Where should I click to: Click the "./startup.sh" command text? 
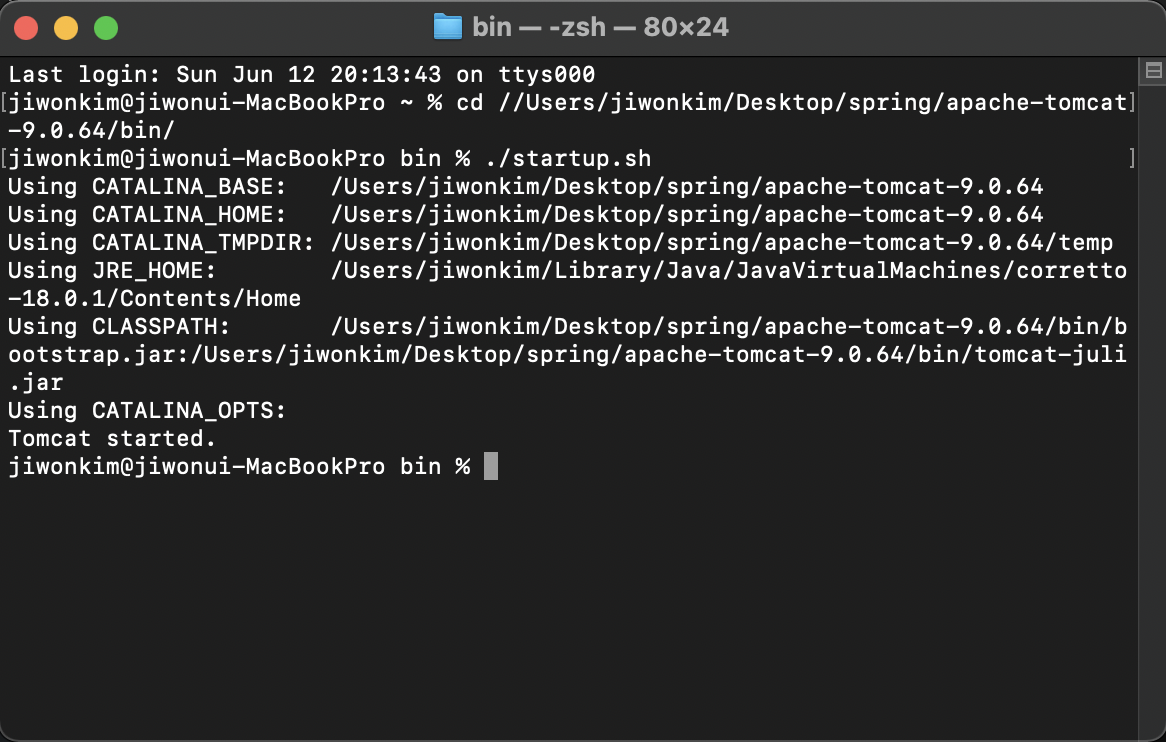(x=568, y=158)
